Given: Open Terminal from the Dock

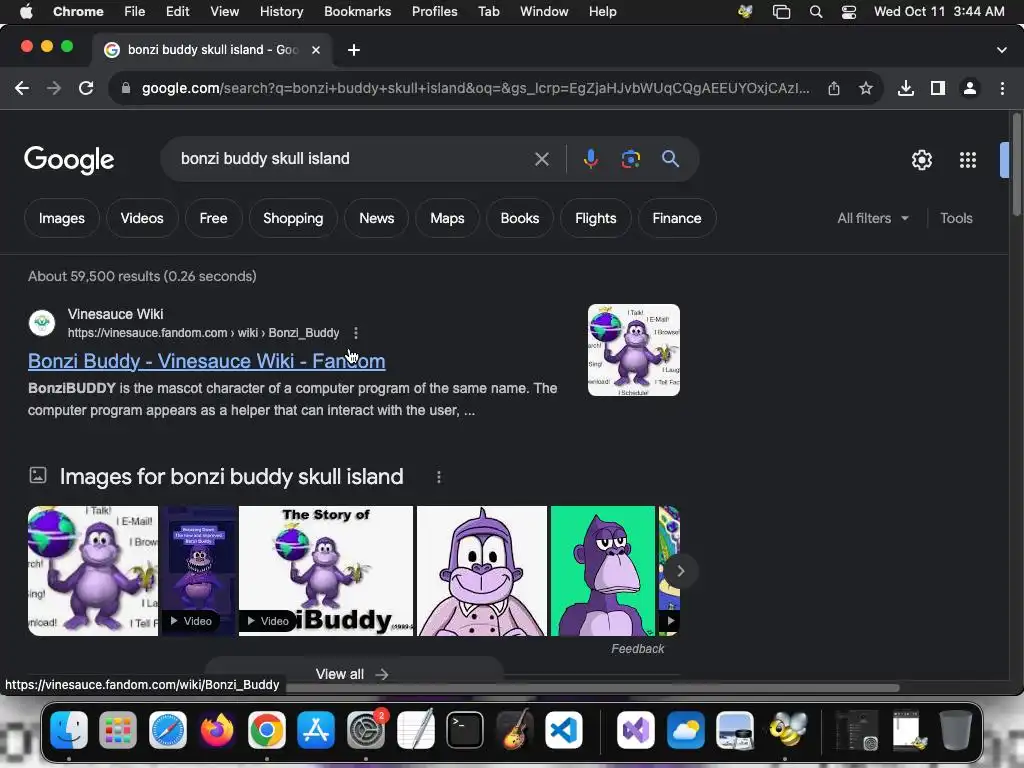Looking at the screenshot, I should click(x=465, y=730).
